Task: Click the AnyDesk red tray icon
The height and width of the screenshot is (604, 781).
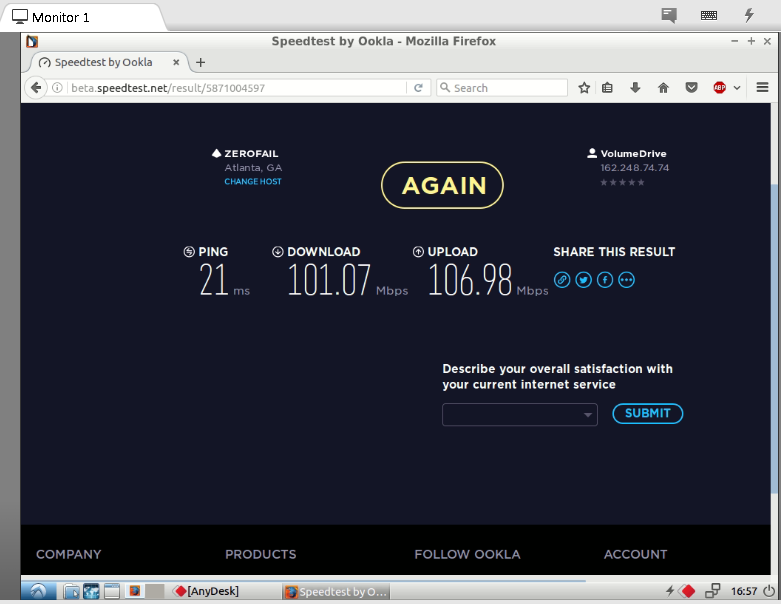Action: coord(688,591)
